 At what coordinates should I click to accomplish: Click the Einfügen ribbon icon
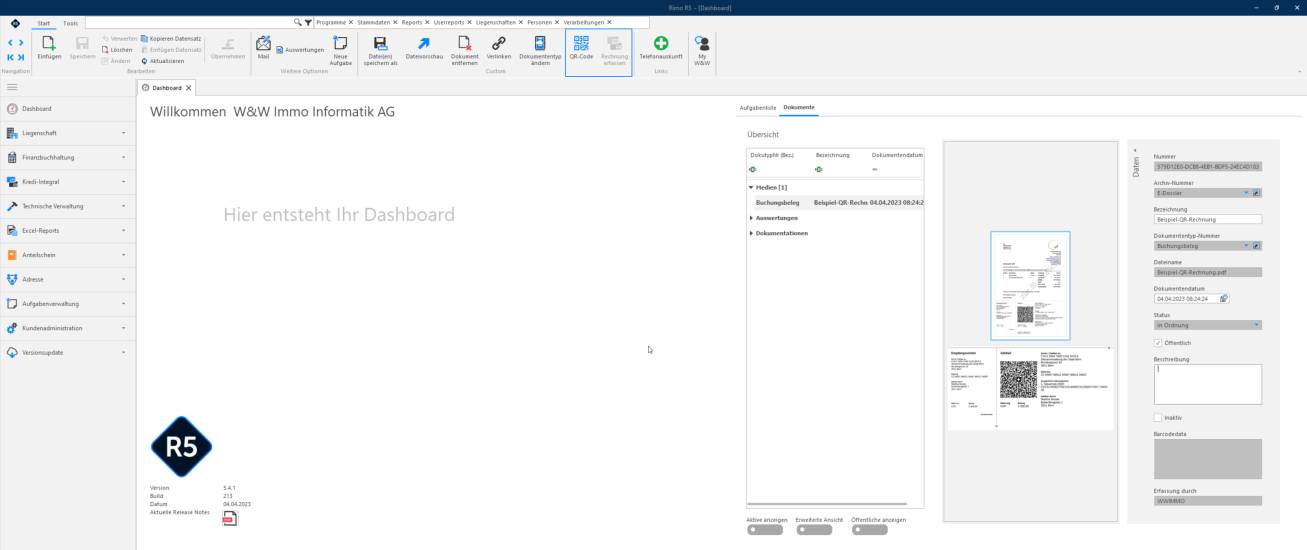point(49,43)
